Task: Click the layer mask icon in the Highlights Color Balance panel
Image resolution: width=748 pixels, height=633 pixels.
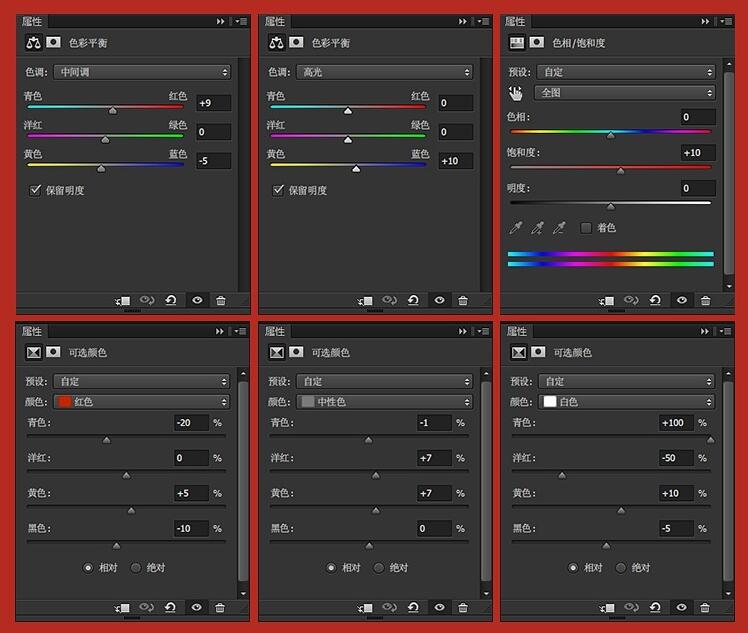Action: pos(296,42)
